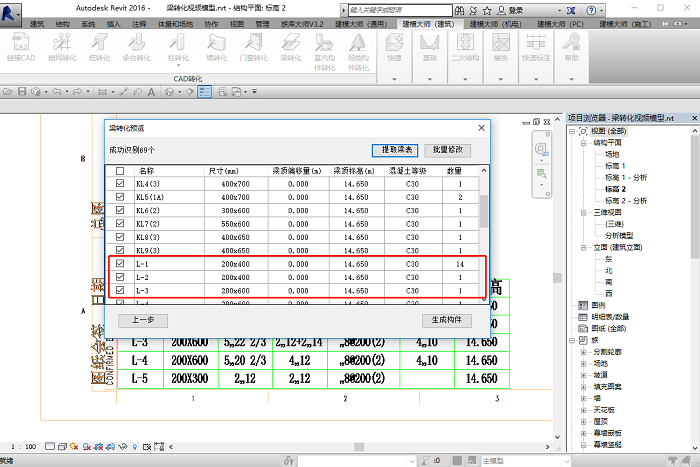Click the 链接CAD ribbon icon
Image resolution: width=700 pixels, height=467 pixels.
[21, 46]
